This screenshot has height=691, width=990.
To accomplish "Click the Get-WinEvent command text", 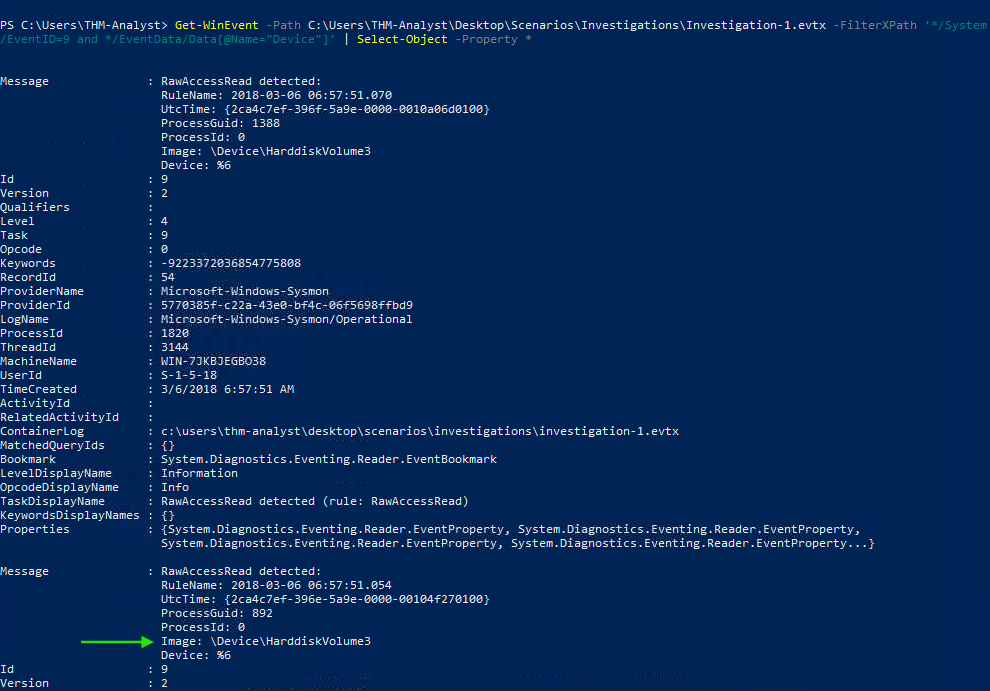I will (217, 25).
